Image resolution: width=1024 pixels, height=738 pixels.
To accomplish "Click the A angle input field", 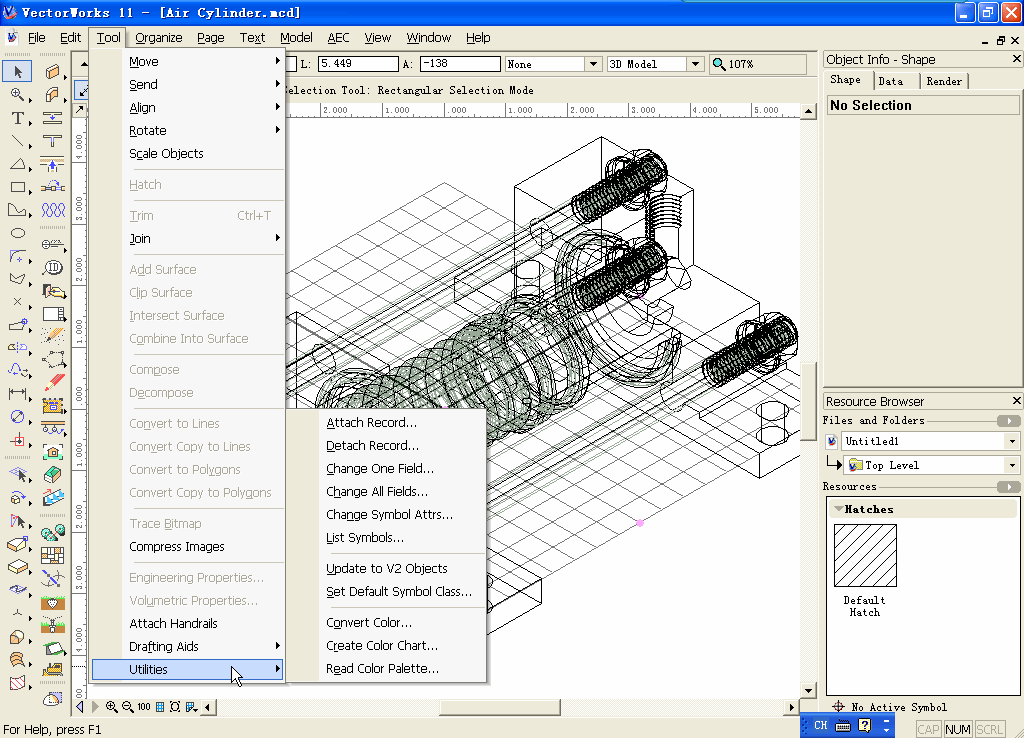I will click(x=460, y=64).
